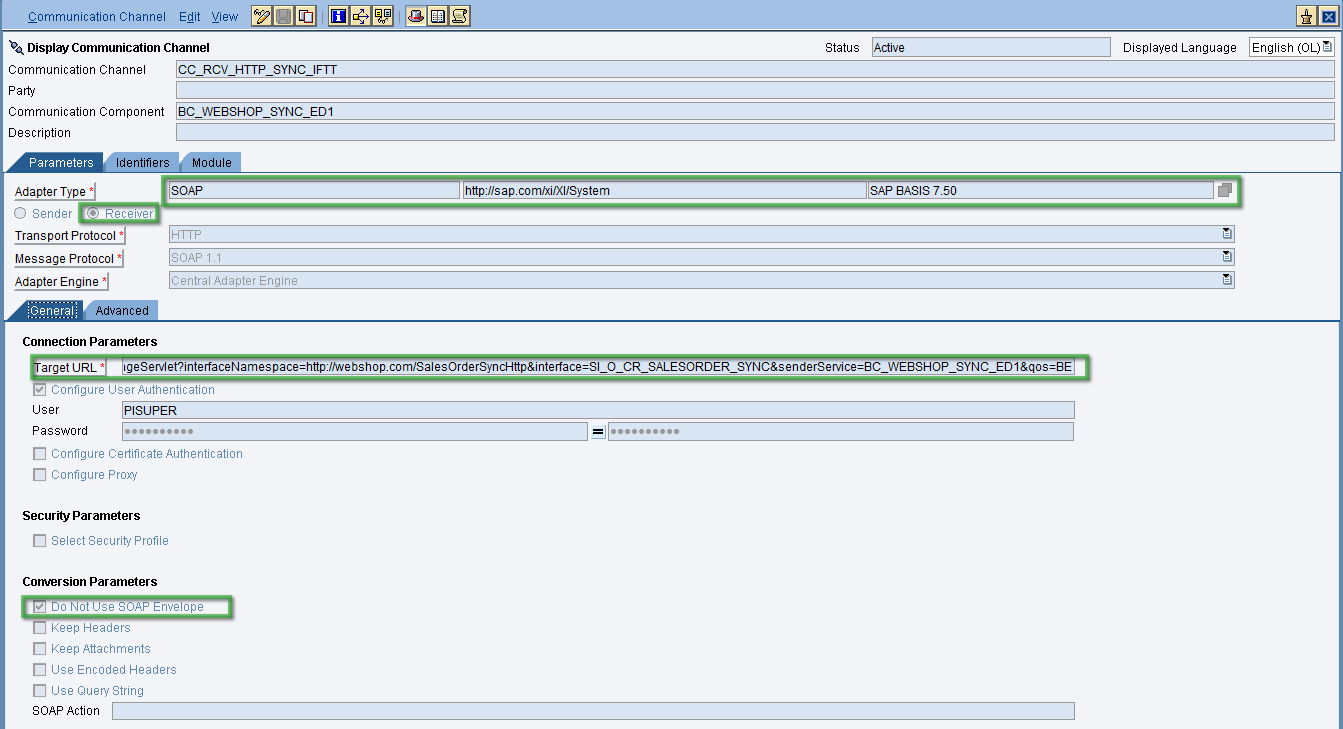This screenshot has width=1343, height=729.
Task: Switch to the Advanced tab
Action: (121, 311)
